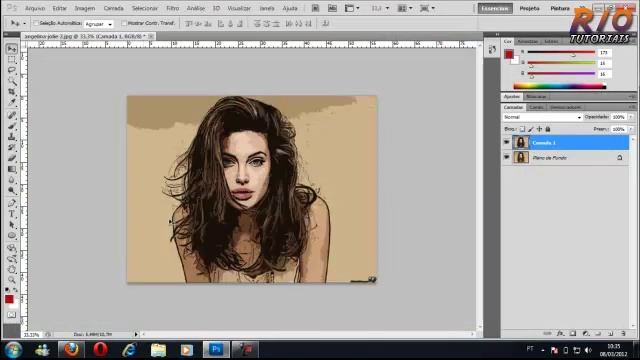Select the Zoom tool in the toolbox
Viewport: 640px width, 360px height.
pyautogui.click(x=12, y=280)
